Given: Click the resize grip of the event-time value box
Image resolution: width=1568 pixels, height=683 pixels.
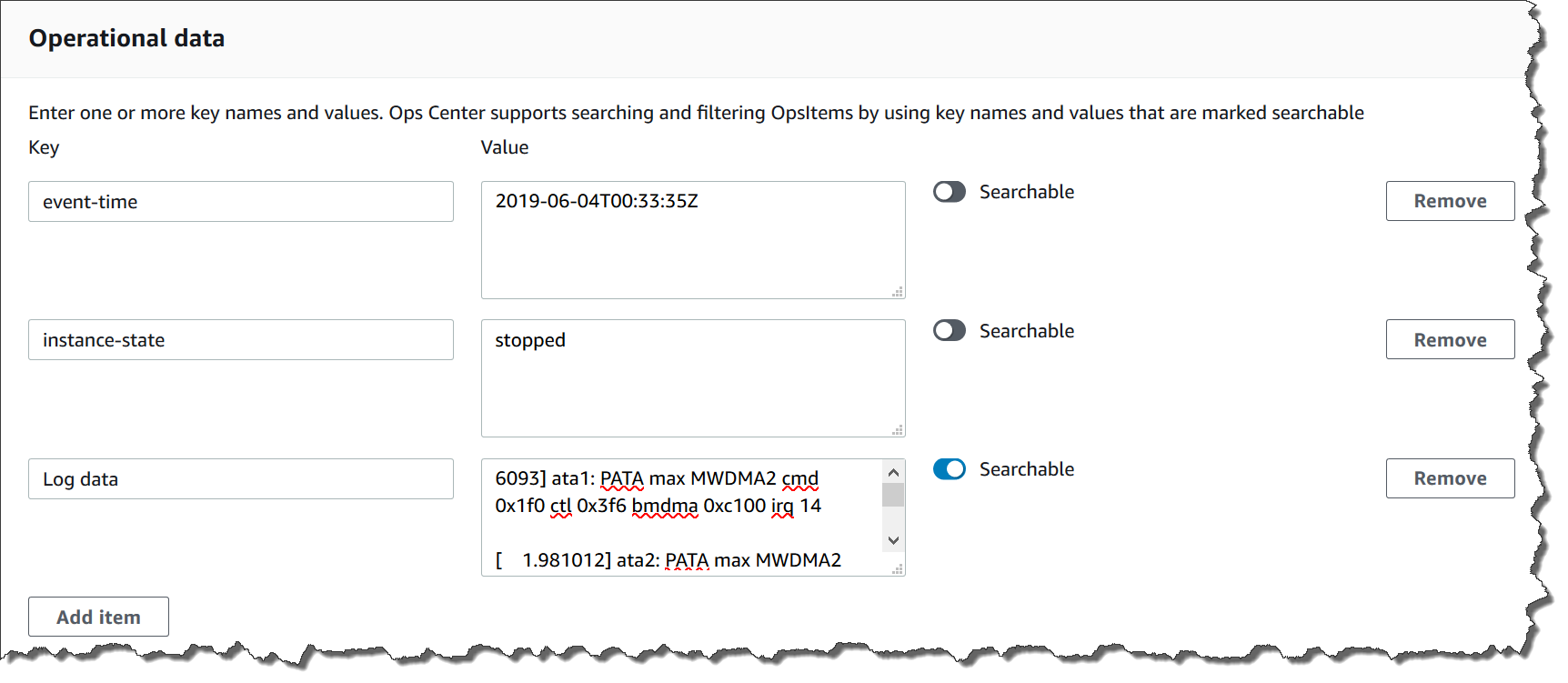Looking at the screenshot, I should tap(899, 291).
